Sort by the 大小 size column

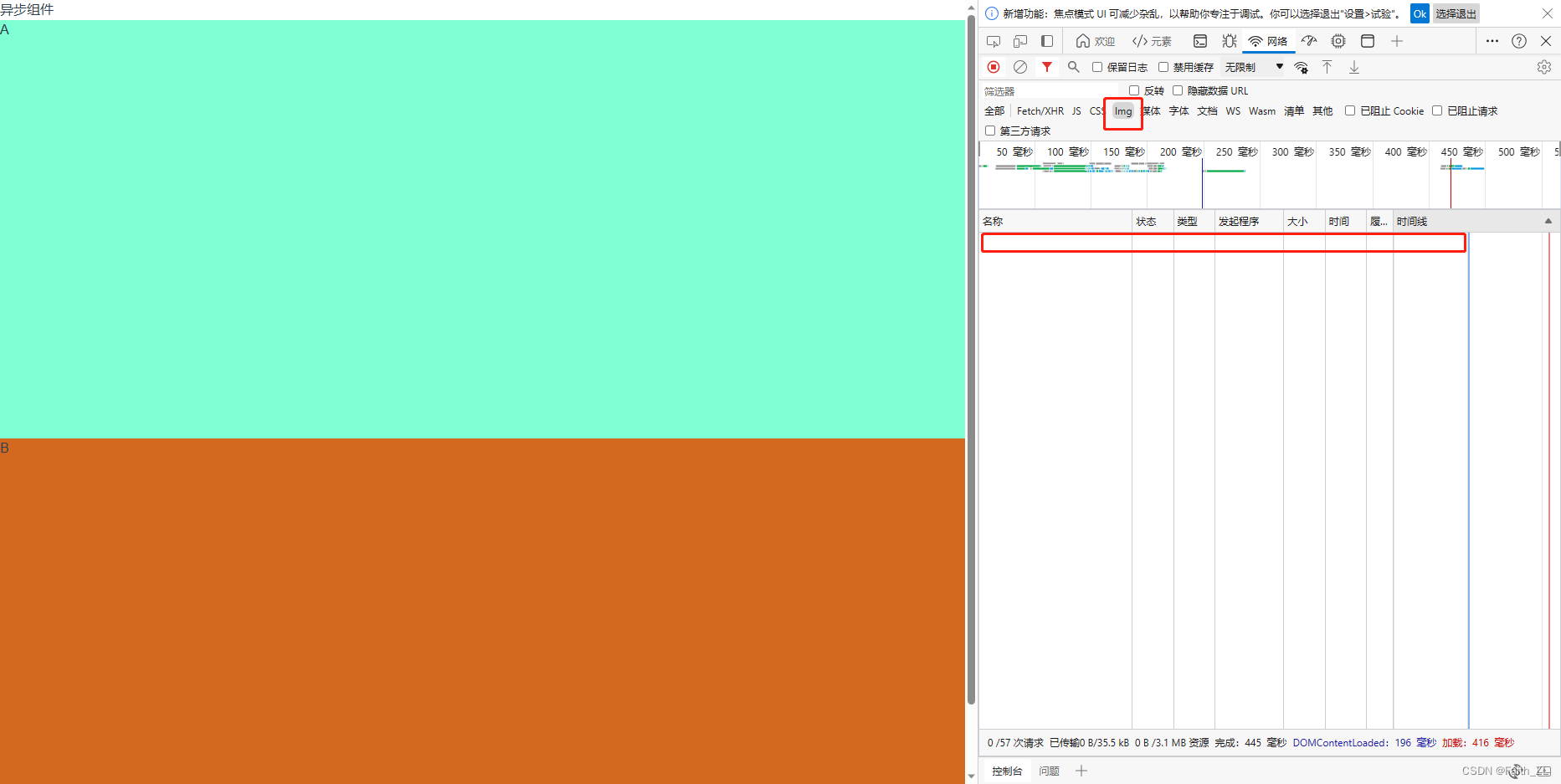click(1304, 221)
